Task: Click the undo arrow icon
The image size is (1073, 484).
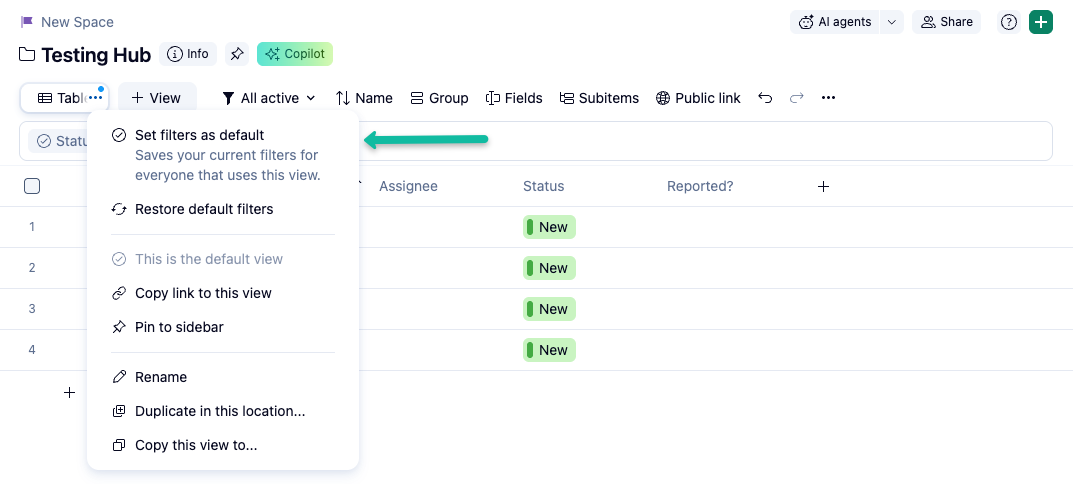Action: coord(765,98)
